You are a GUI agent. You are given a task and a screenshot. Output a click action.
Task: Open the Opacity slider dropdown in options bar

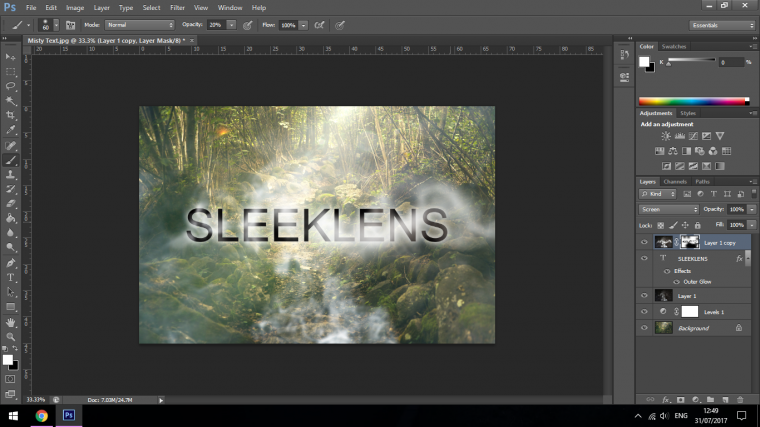tap(232, 25)
